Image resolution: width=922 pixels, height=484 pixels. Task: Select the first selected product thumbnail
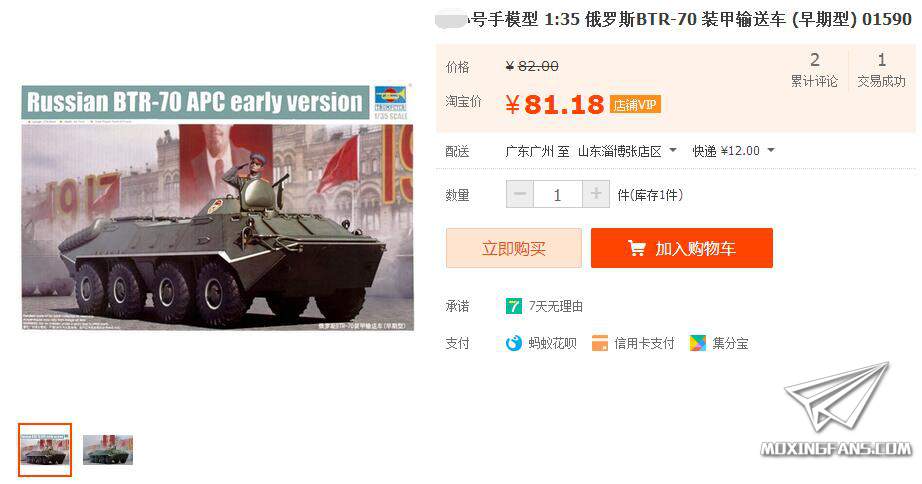pos(45,450)
